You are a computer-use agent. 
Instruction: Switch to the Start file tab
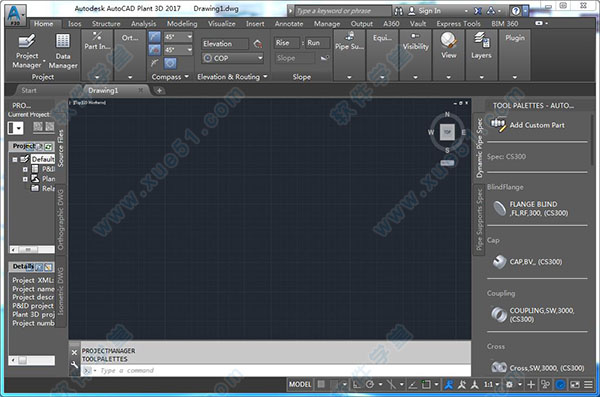(x=29, y=90)
